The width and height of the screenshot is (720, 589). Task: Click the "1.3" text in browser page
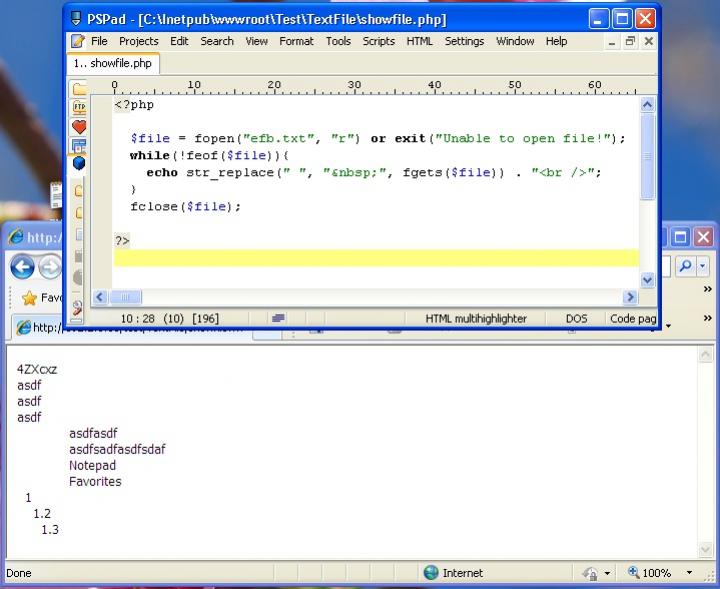point(50,530)
